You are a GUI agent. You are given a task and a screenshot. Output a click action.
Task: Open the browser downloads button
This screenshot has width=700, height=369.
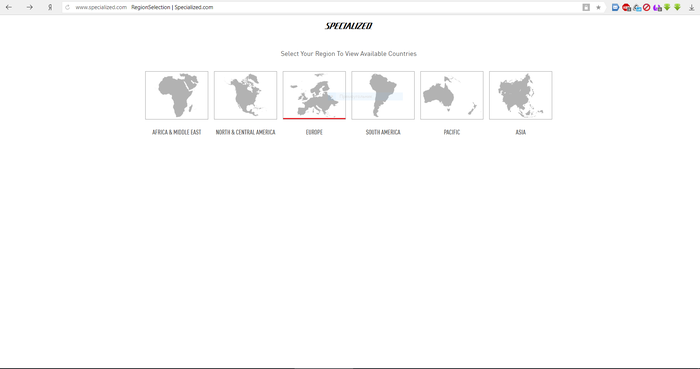[692, 7]
